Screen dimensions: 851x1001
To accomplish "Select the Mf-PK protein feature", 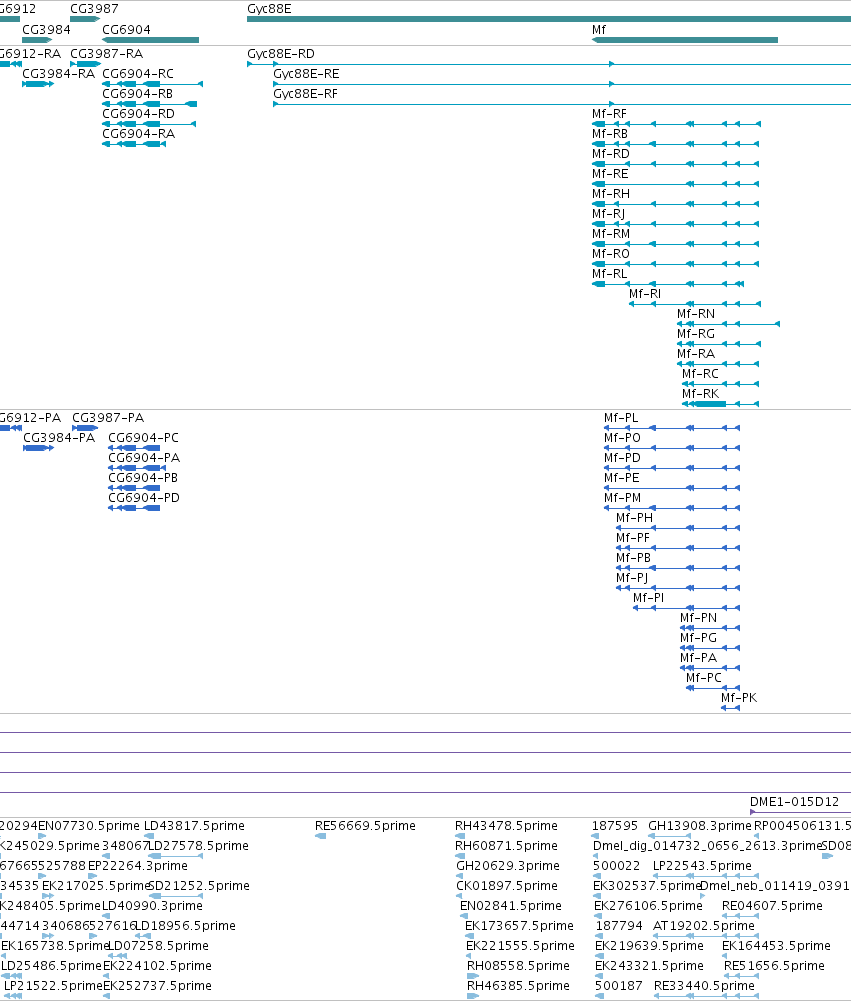I will [730, 708].
